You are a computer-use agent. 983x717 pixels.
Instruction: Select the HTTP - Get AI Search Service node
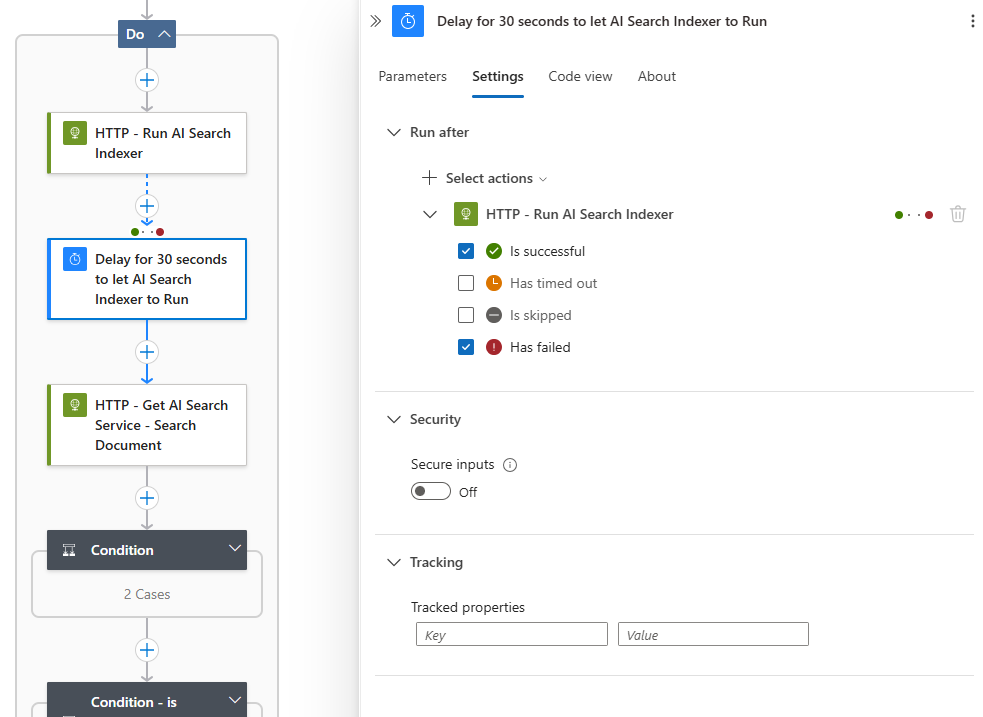[147, 425]
